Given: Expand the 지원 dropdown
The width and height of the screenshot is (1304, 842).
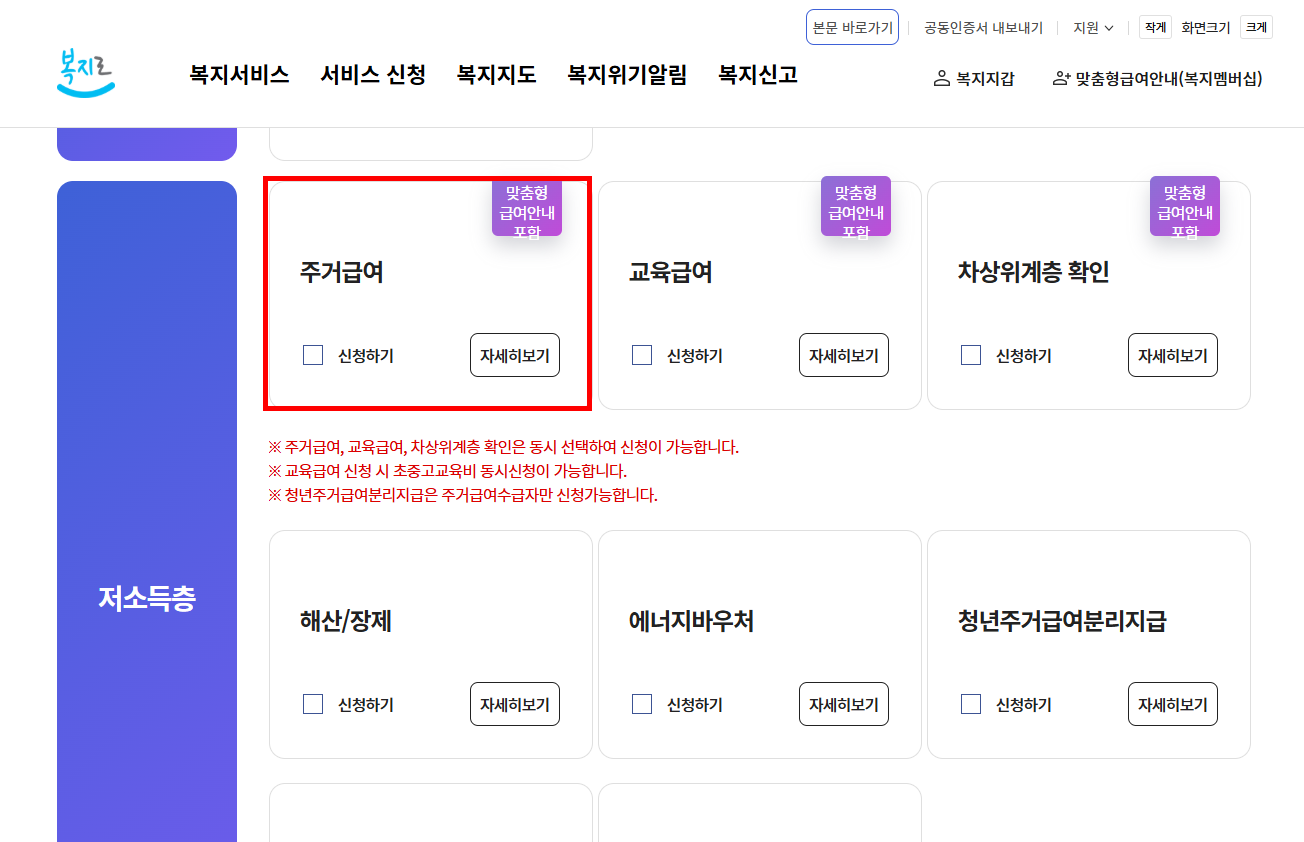Looking at the screenshot, I should click(x=1093, y=28).
